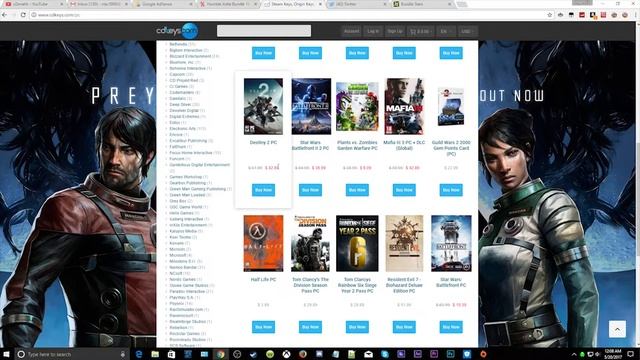Image resolution: width=640 pixels, height=360 pixels.
Task: Click the scroll-to-top arrow button
Action: click(617, 329)
